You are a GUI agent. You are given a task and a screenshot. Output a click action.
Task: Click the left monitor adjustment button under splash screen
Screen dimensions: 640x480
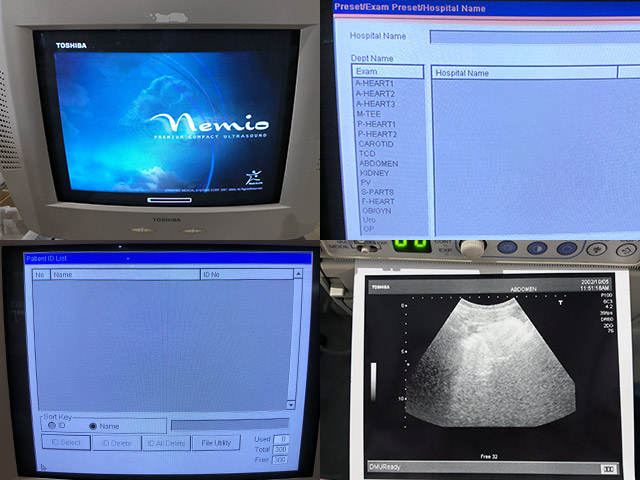click(142, 230)
